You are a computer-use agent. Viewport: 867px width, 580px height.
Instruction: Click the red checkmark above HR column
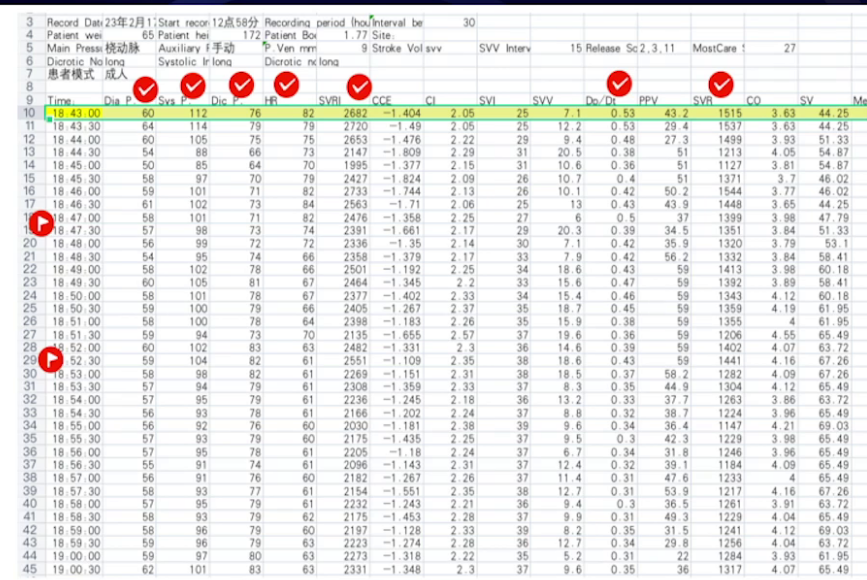tap(287, 86)
